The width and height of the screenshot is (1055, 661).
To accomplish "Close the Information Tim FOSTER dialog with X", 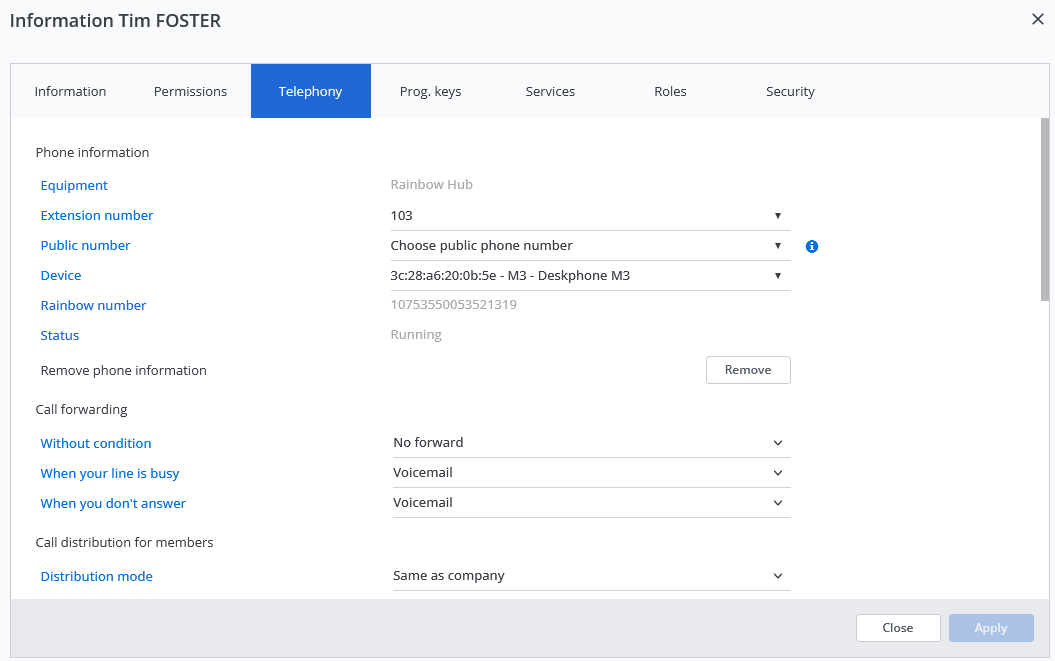I will 1037,19.
